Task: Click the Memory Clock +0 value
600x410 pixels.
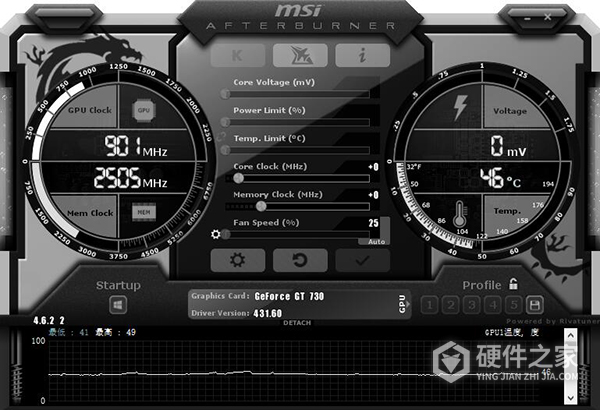Action: (373, 195)
